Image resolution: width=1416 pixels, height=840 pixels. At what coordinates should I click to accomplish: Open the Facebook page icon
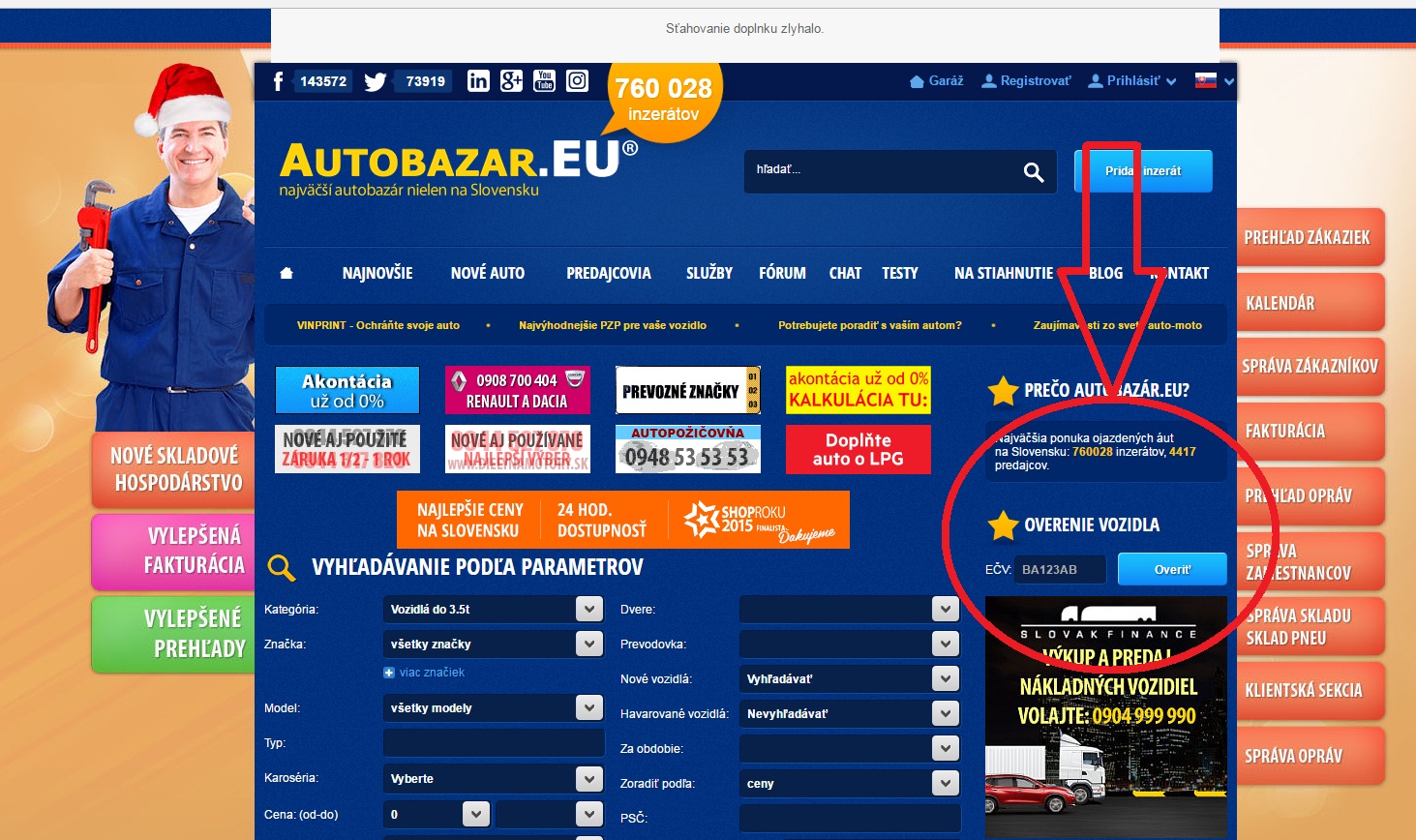point(279,81)
